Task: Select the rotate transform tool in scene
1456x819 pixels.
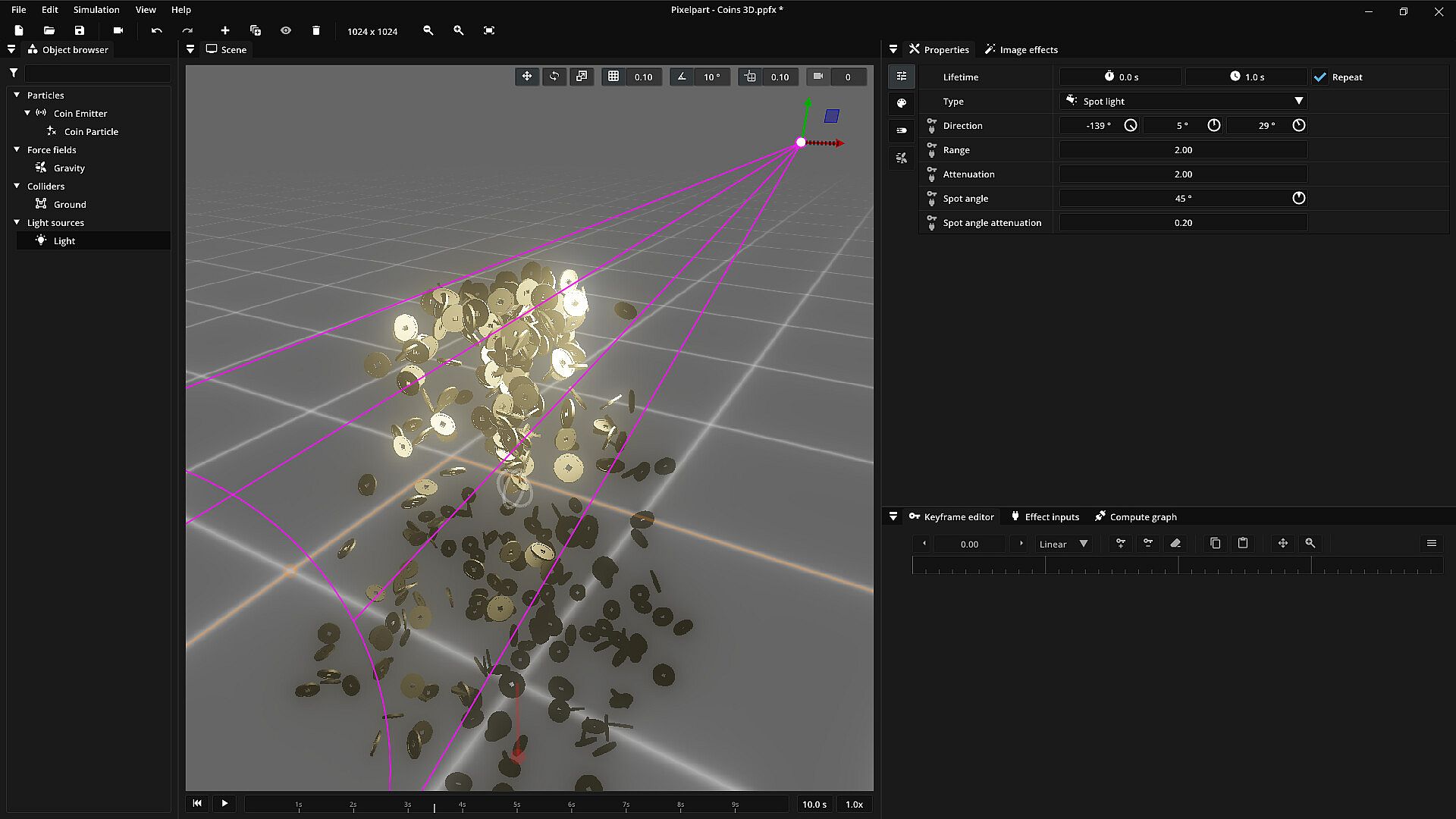Action: 554,77
